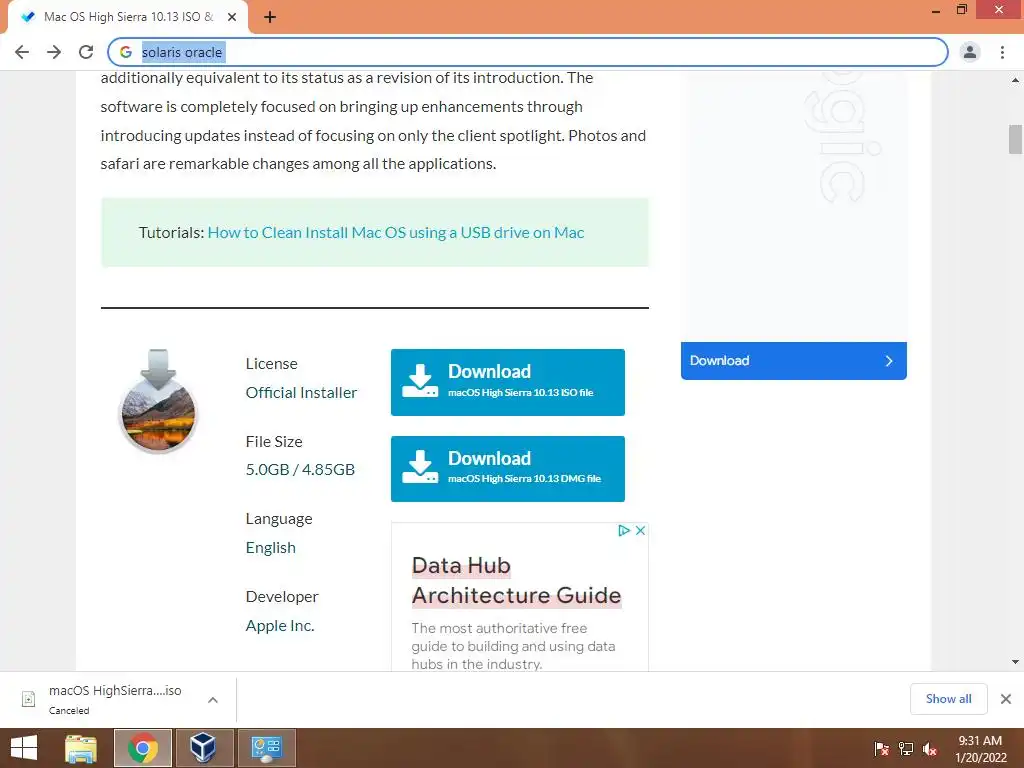1024x768 pixels.
Task: Switch to Chrome in the taskbar
Action: (x=143, y=748)
